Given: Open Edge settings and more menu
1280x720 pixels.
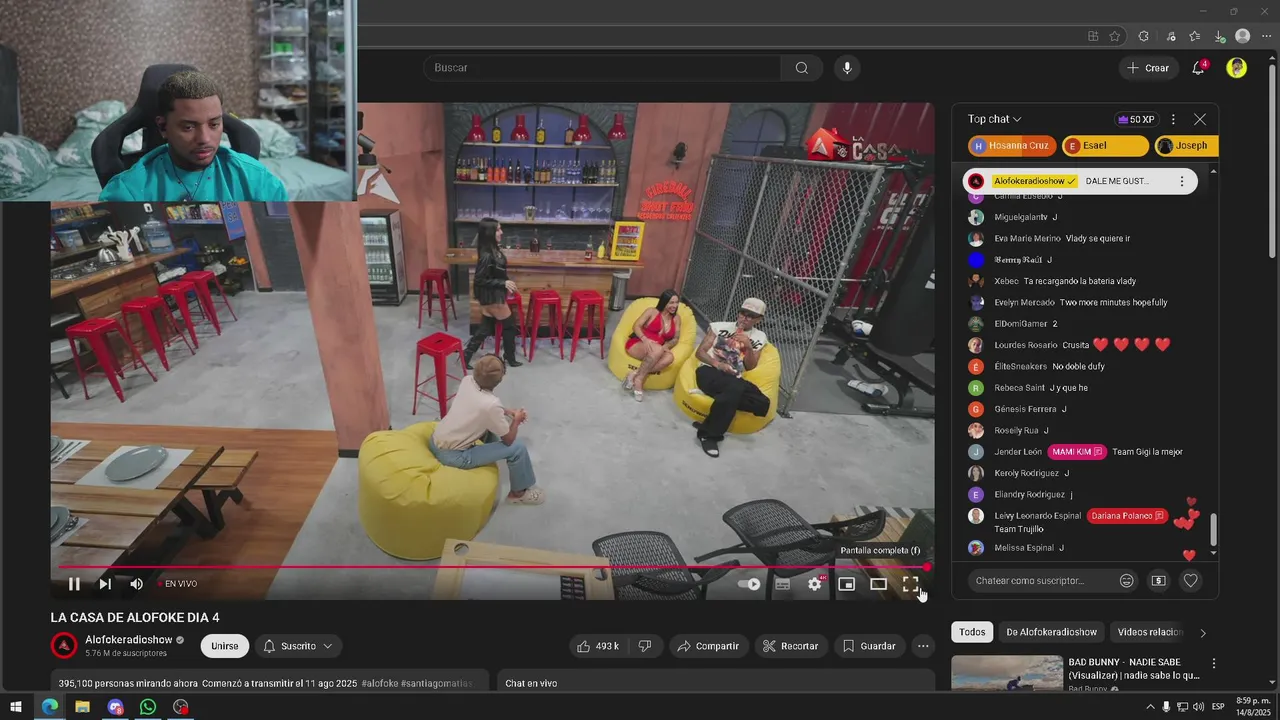Looking at the screenshot, I should pos(1266,36).
